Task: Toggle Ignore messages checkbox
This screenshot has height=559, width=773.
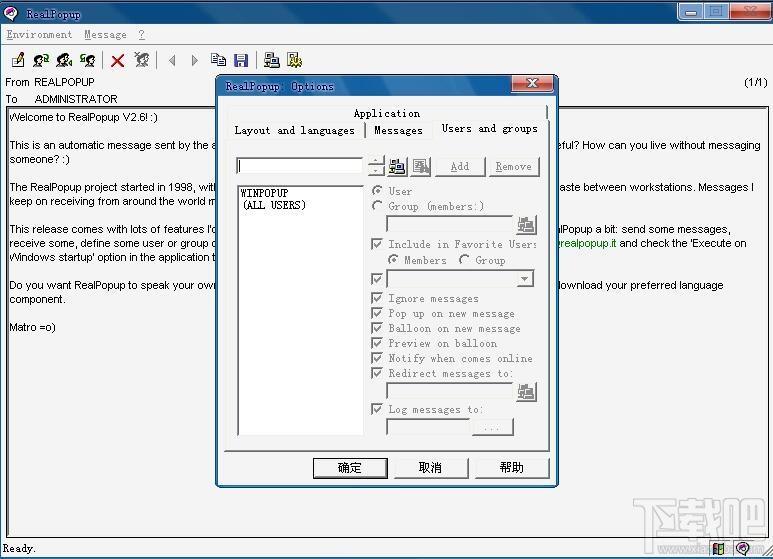Action: [377, 298]
